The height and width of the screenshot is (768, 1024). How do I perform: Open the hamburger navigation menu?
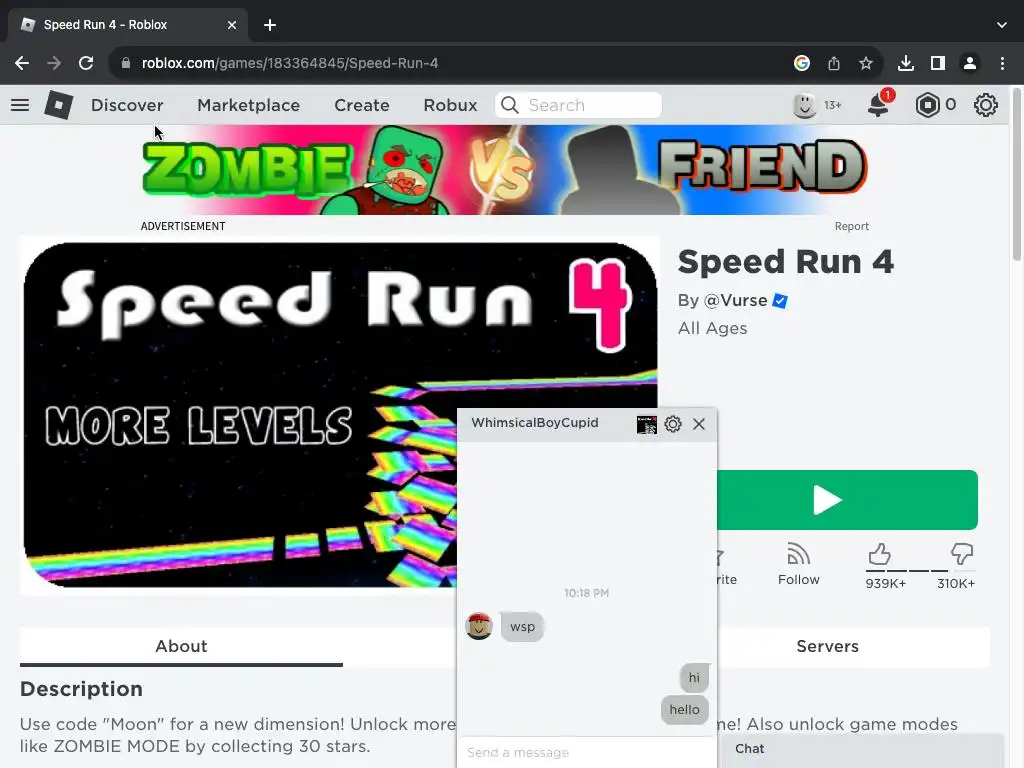point(20,104)
